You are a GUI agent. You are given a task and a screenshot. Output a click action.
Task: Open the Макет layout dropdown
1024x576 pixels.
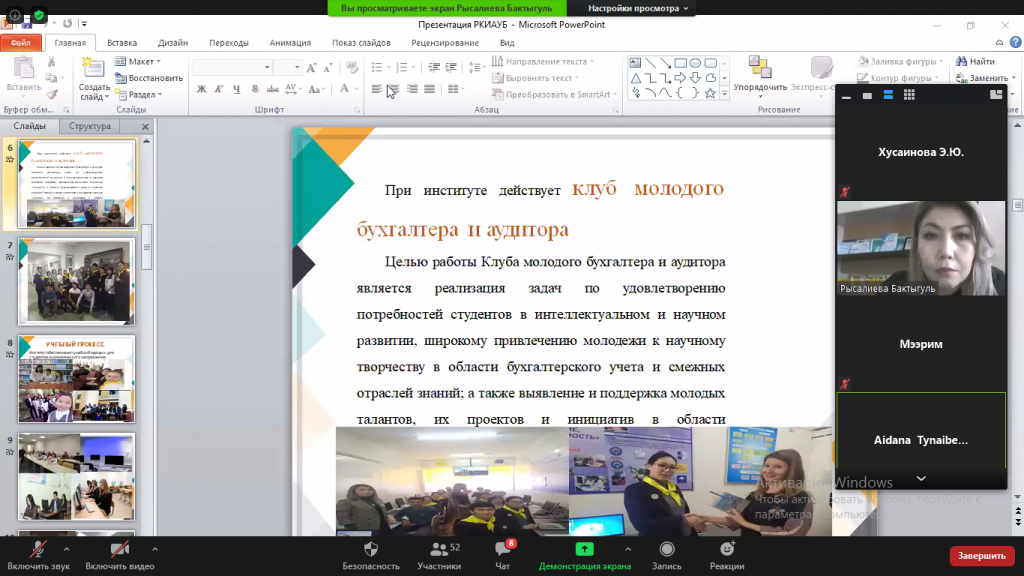(x=138, y=61)
